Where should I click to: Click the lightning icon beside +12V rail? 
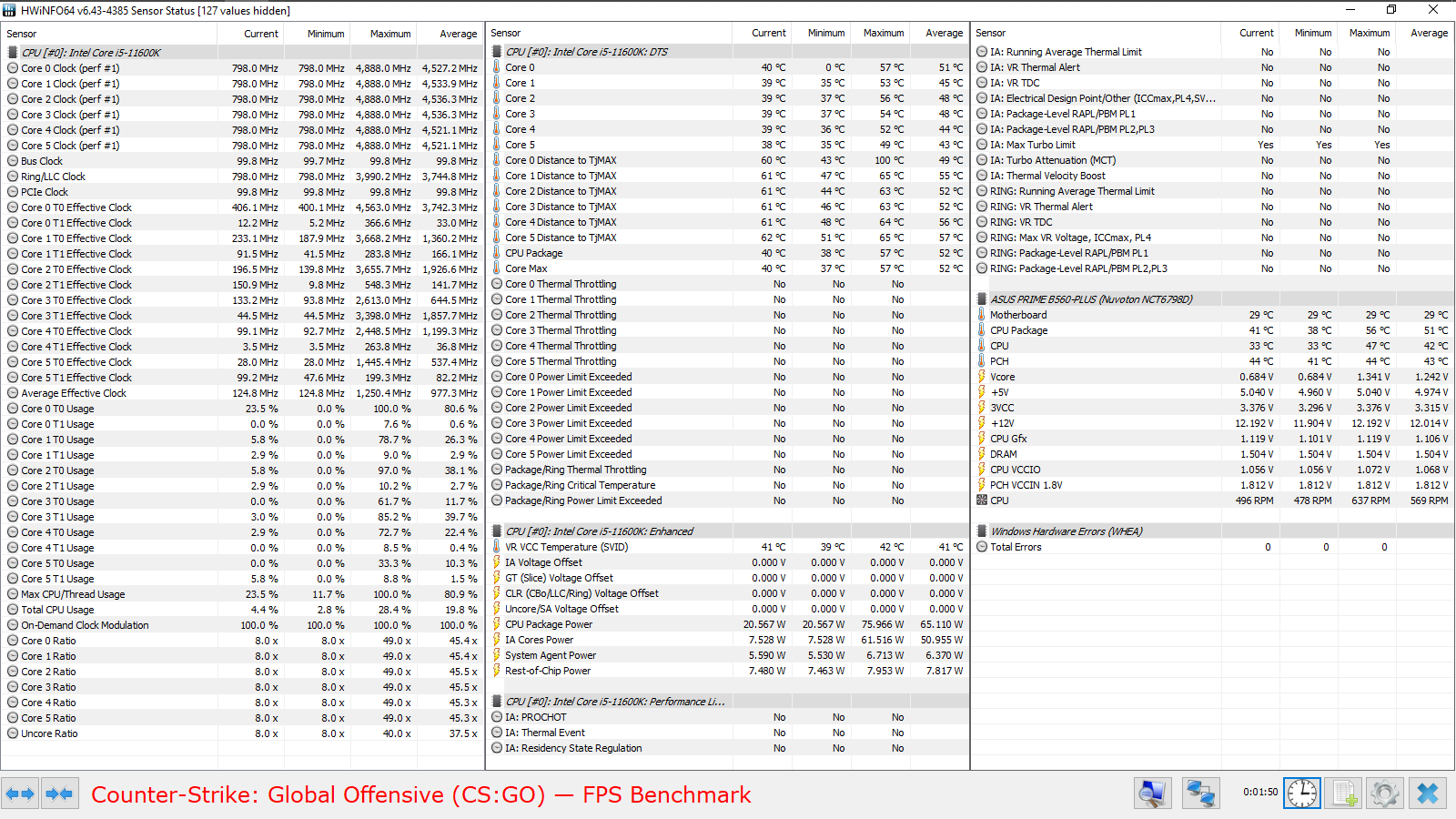point(981,423)
